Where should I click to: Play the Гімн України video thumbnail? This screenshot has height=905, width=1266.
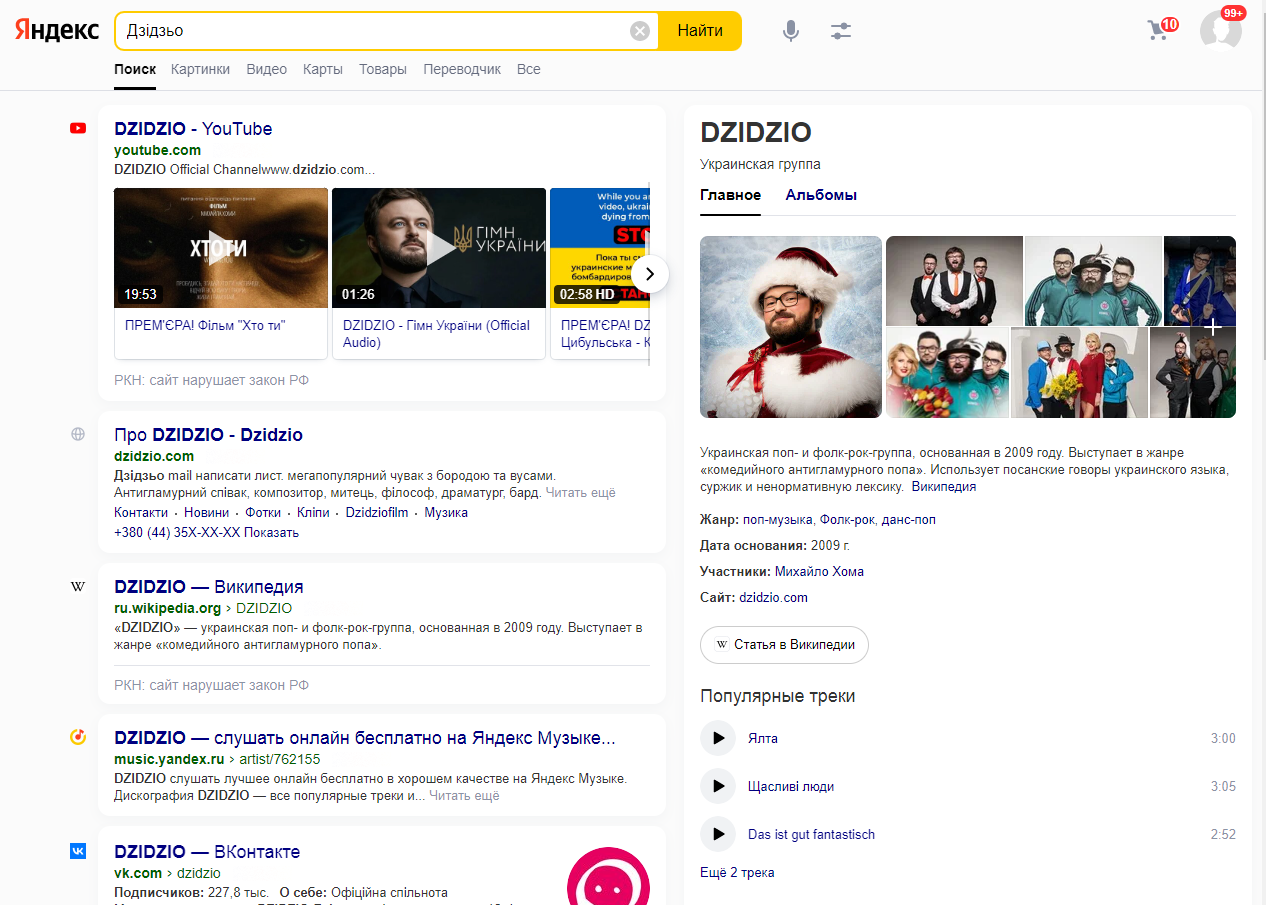click(439, 248)
